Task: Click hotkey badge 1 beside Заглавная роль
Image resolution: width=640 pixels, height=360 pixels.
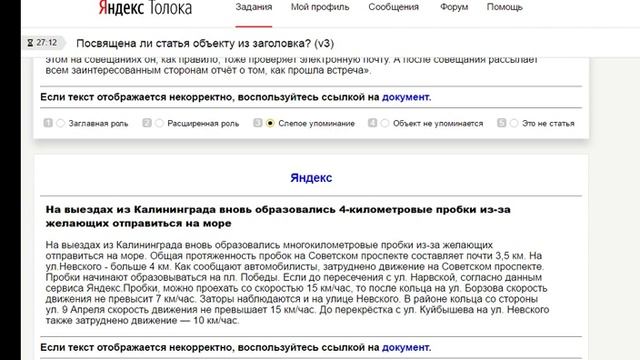Action: pos(48,123)
